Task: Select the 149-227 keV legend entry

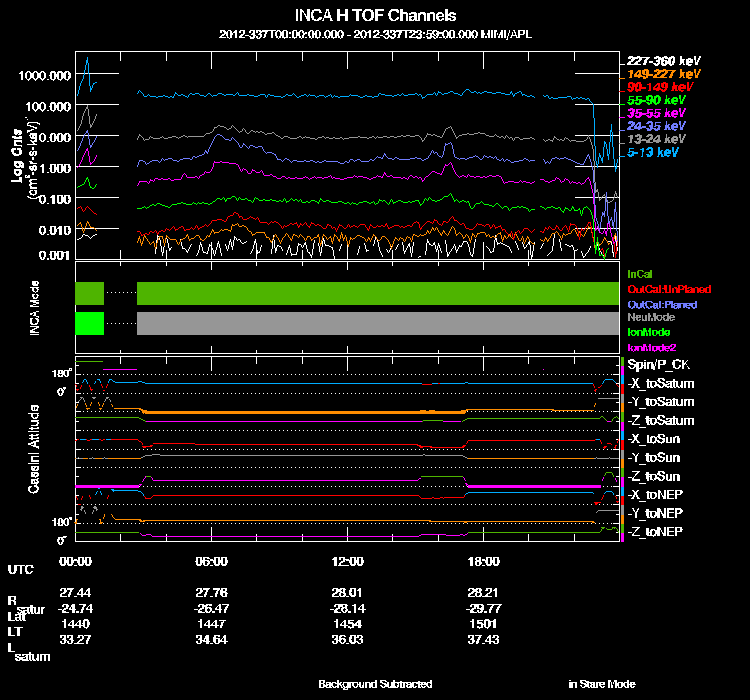Action: (x=661, y=74)
